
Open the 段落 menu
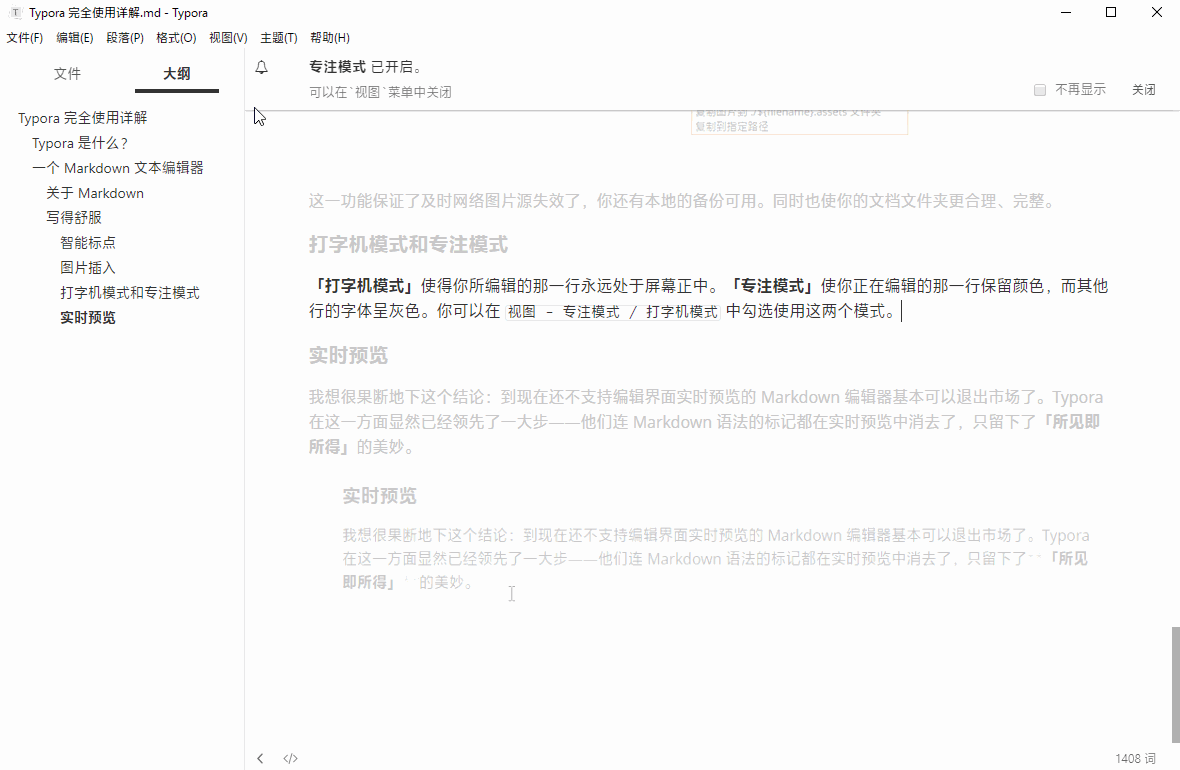click(125, 37)
